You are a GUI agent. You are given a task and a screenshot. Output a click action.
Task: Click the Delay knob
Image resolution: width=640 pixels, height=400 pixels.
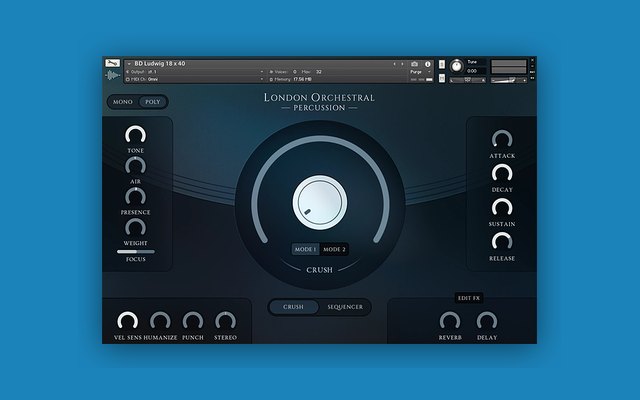point(487,322)
